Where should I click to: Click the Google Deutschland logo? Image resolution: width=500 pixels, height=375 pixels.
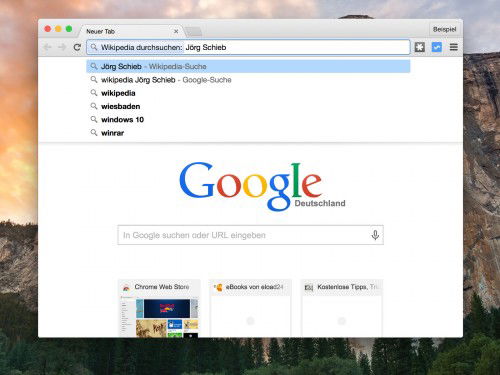(x=262, y=186)
